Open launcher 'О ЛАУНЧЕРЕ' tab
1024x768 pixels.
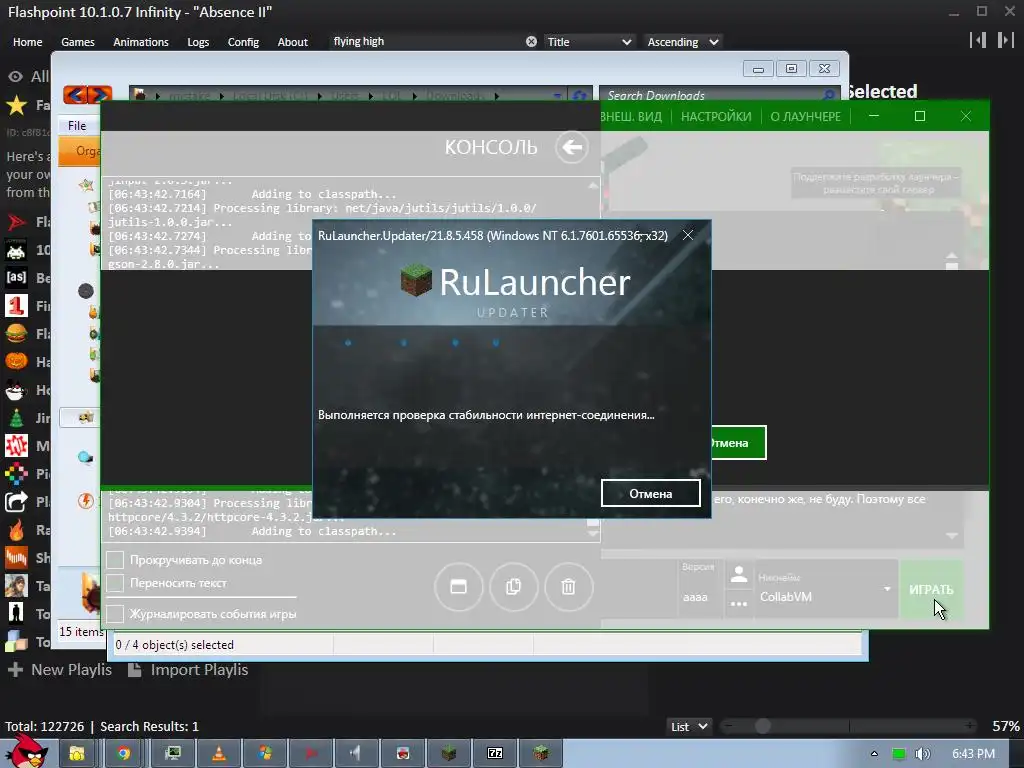pyautogui.click(x=805, y=116)
